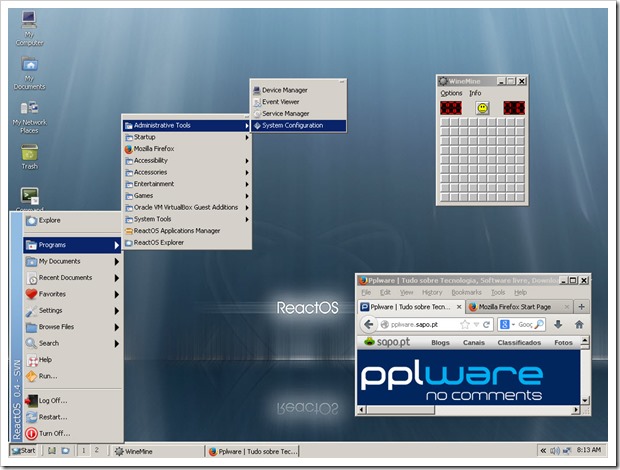Screen dimensions: 620x470
Task: Click network icon in system tray
Action: (x=567, y=450)
